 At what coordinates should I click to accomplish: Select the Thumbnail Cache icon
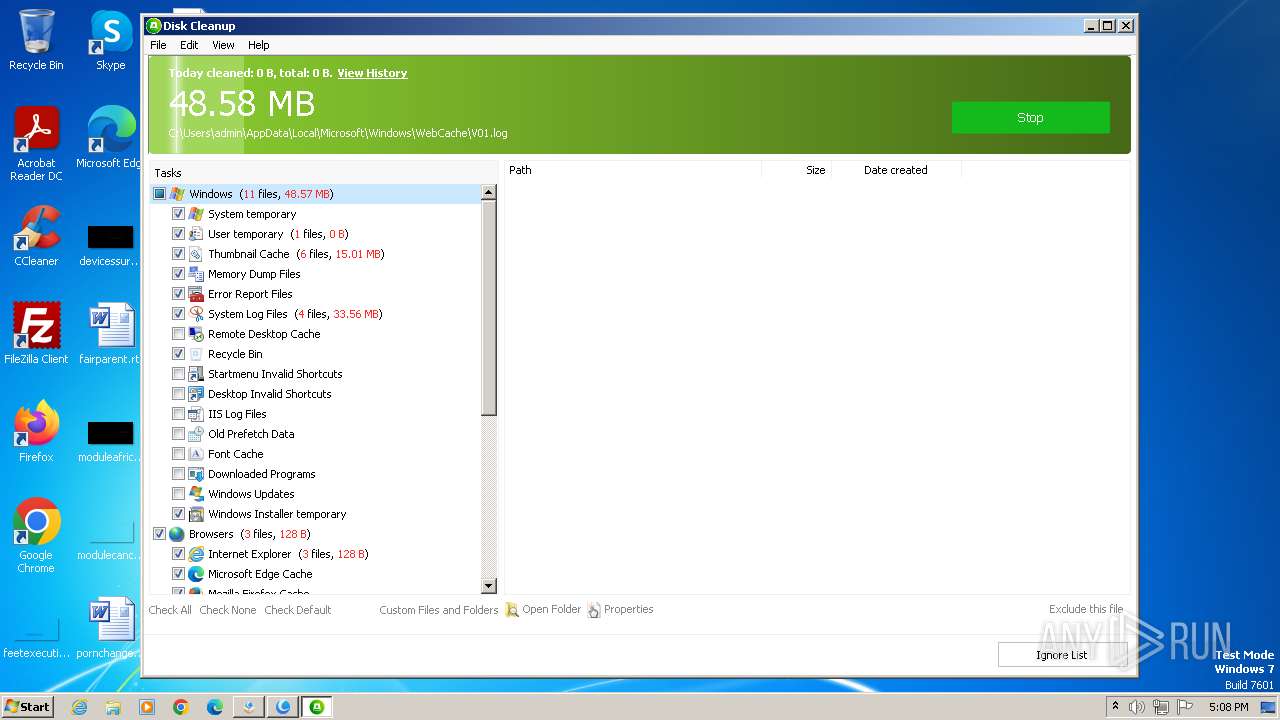(197, 254)
